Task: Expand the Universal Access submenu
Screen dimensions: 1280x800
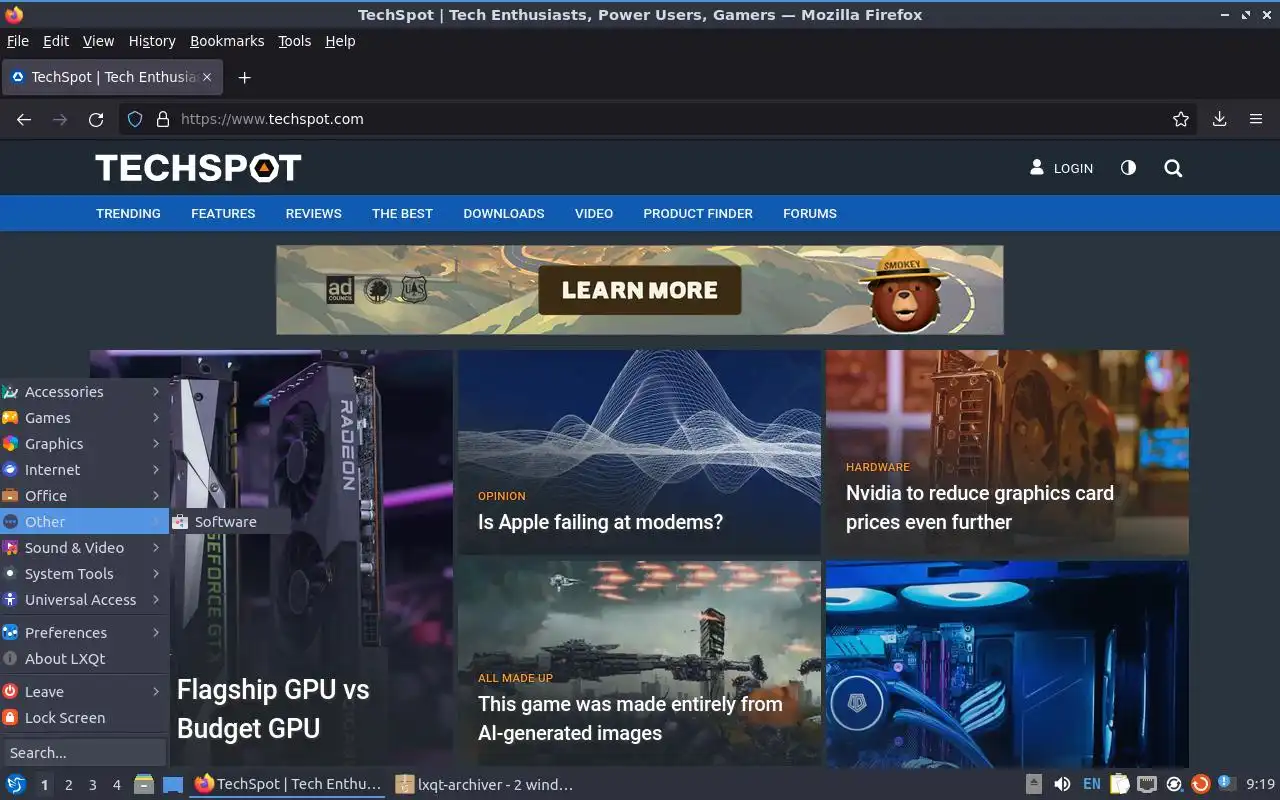Action: 84,600
